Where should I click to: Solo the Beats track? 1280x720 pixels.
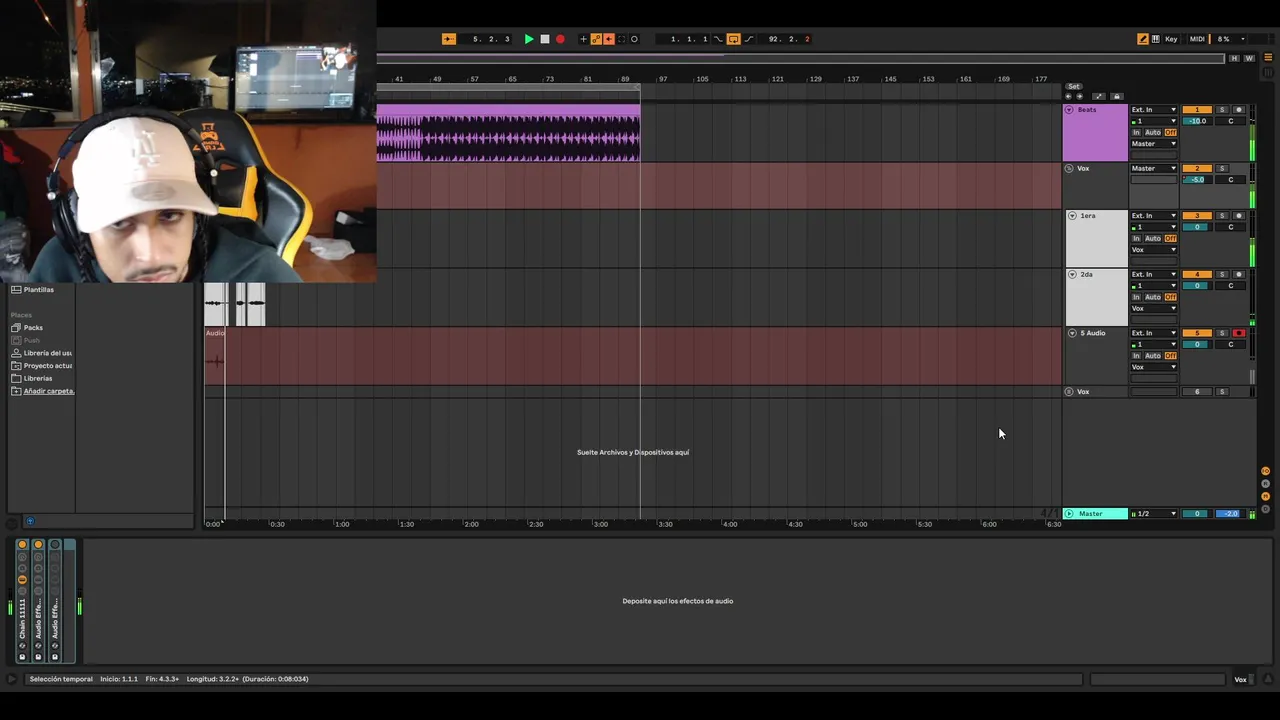[x=1222, y=110]
